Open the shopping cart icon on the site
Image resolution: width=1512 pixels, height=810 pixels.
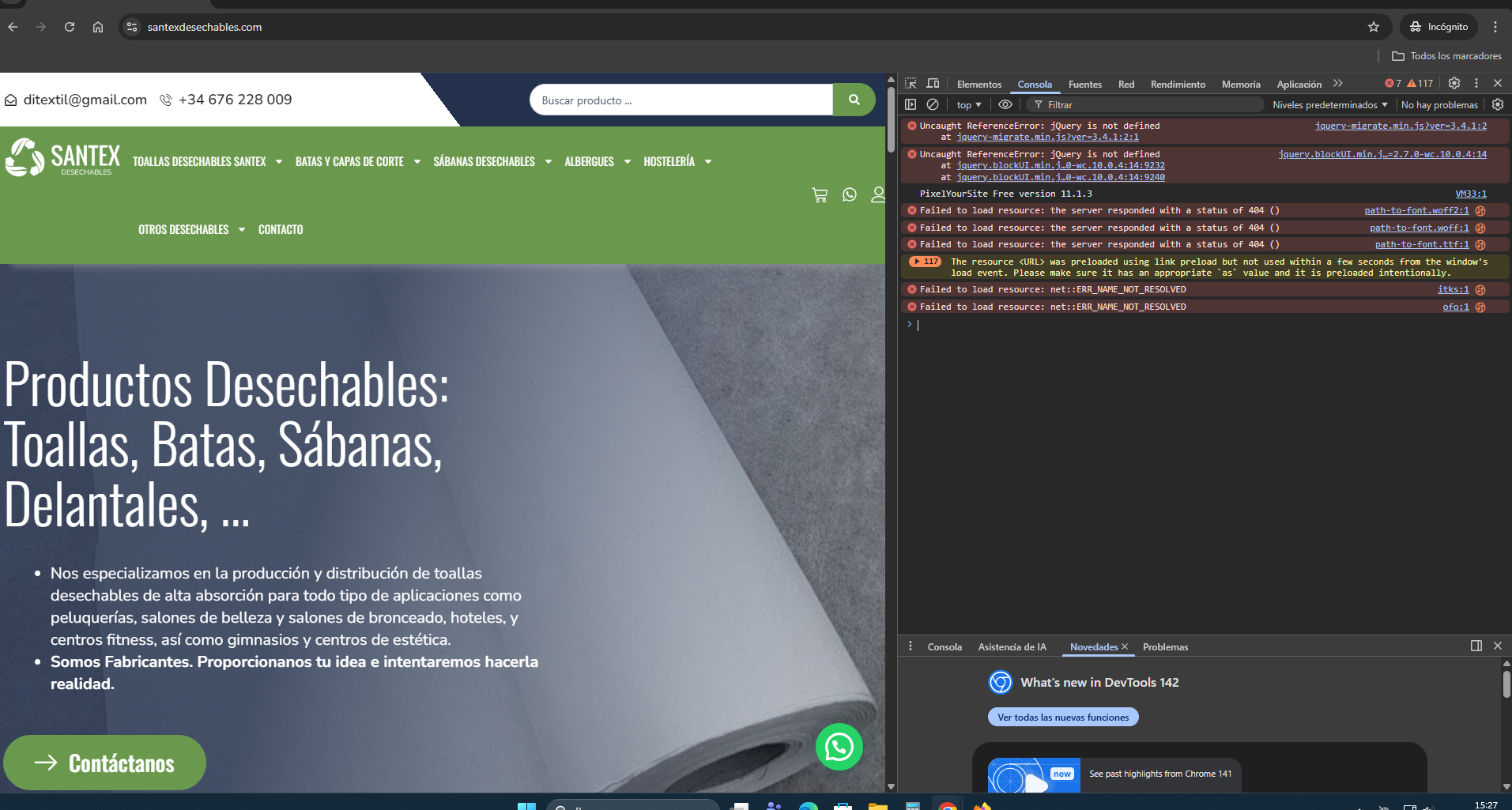coord(820,194)
